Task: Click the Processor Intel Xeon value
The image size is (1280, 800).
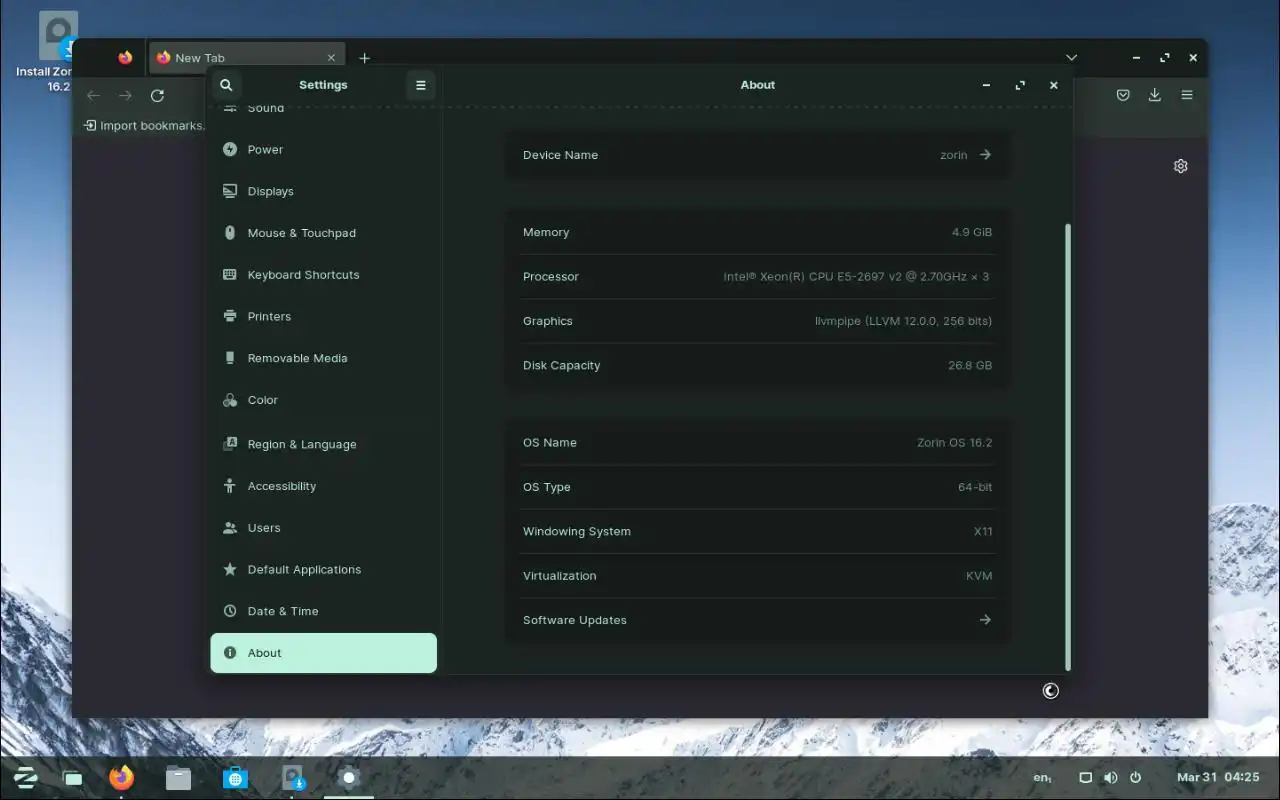Action: click(857, 277)
